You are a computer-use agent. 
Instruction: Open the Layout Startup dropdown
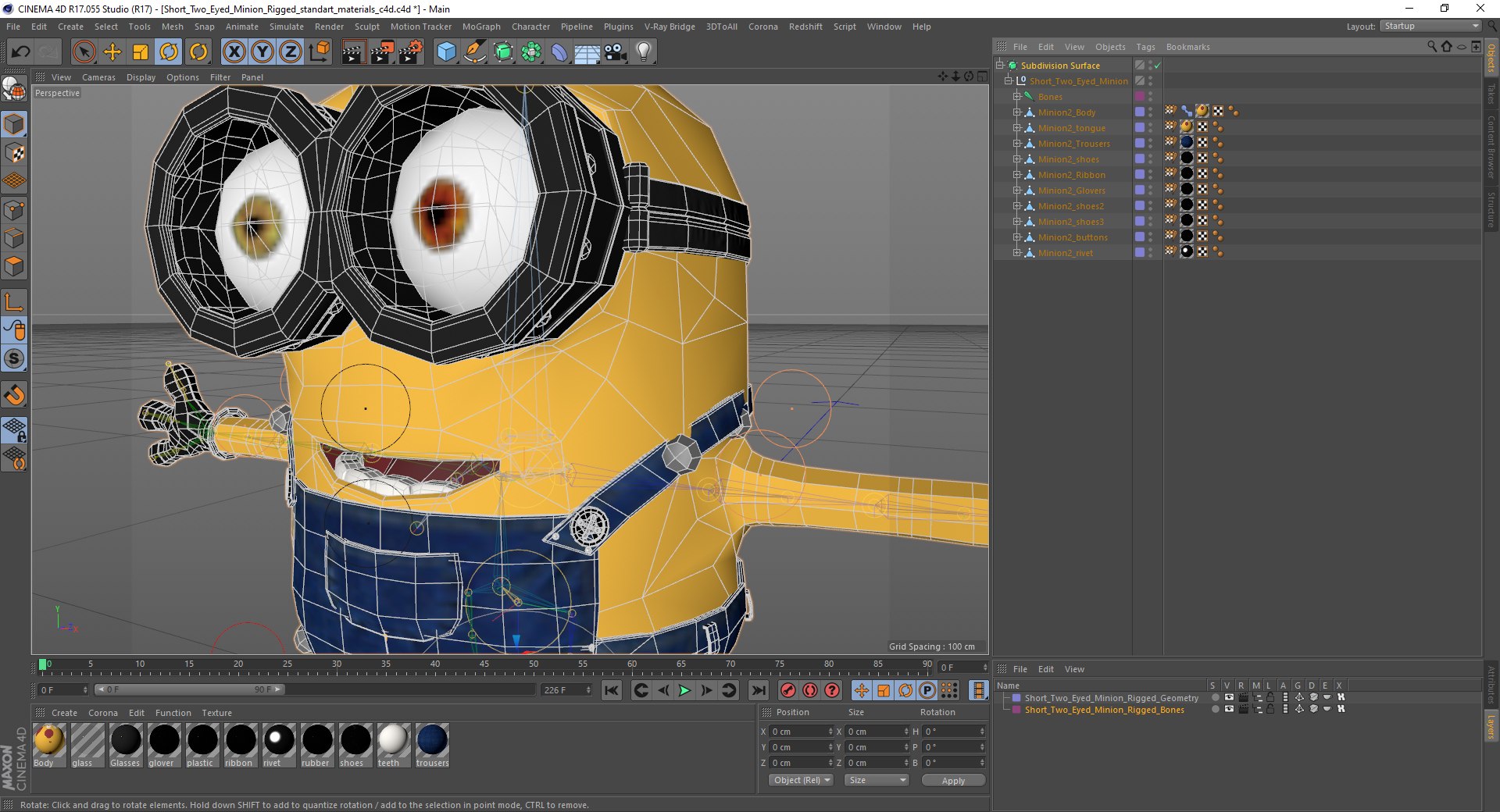[1430, 26]
